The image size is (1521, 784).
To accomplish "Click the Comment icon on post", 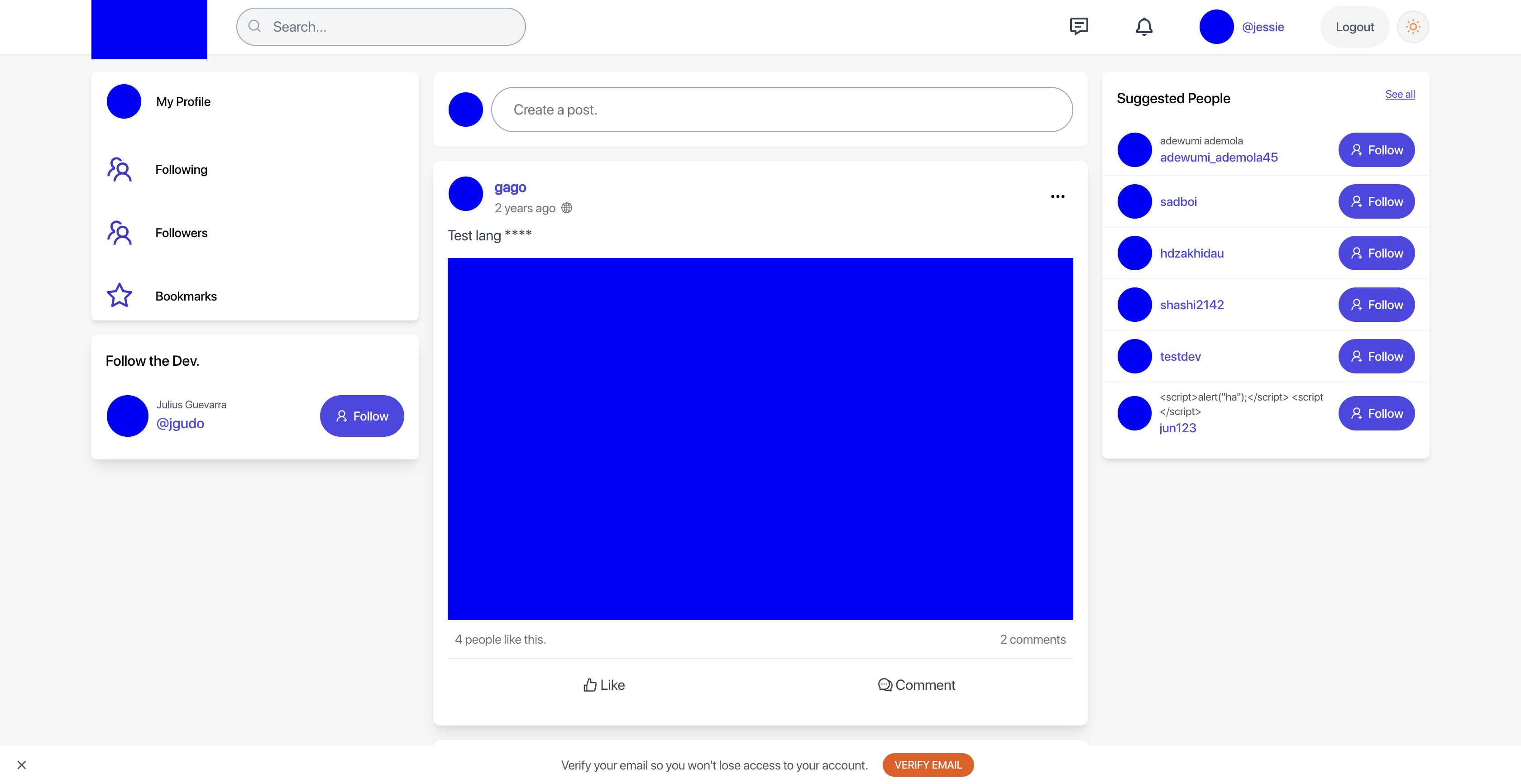I will point(884,685).
